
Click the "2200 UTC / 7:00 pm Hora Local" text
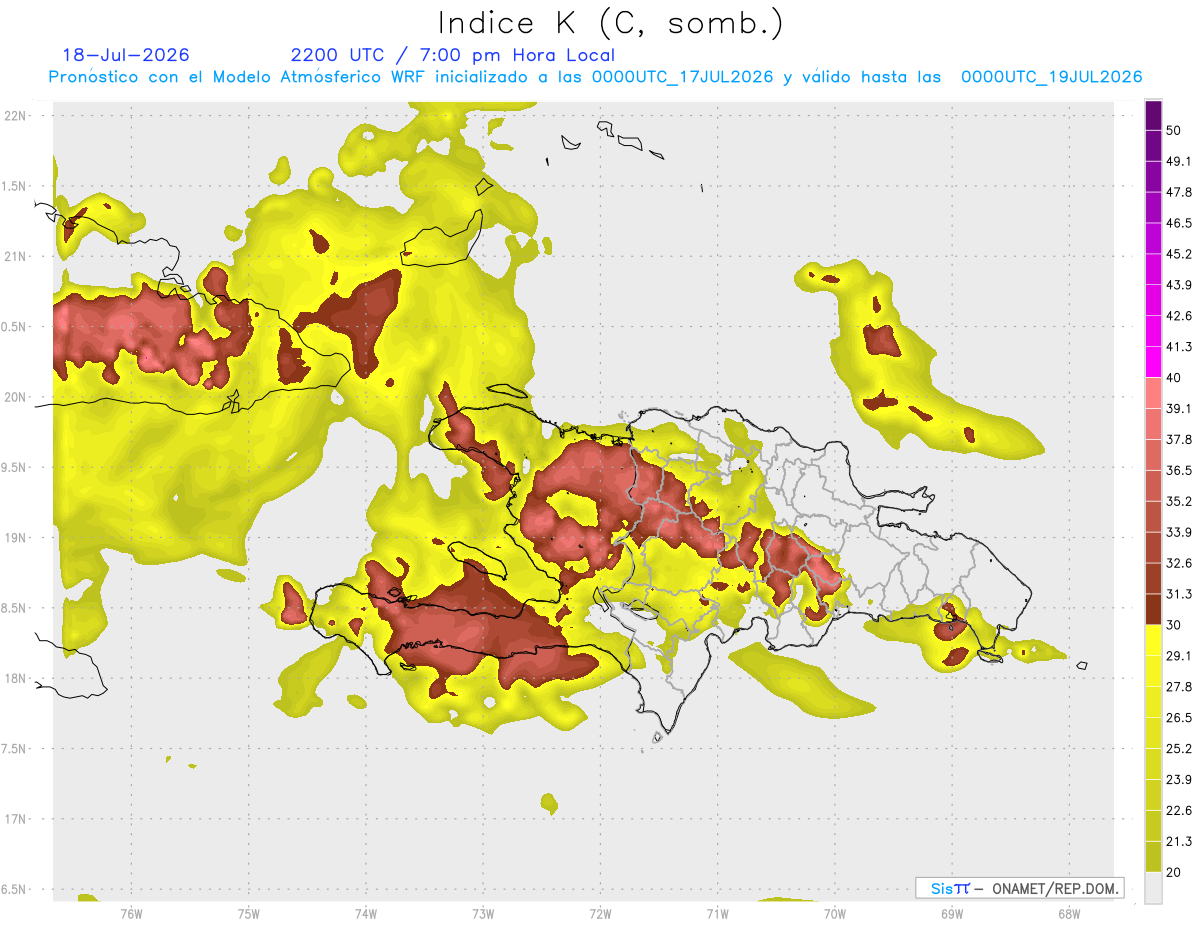453,55
